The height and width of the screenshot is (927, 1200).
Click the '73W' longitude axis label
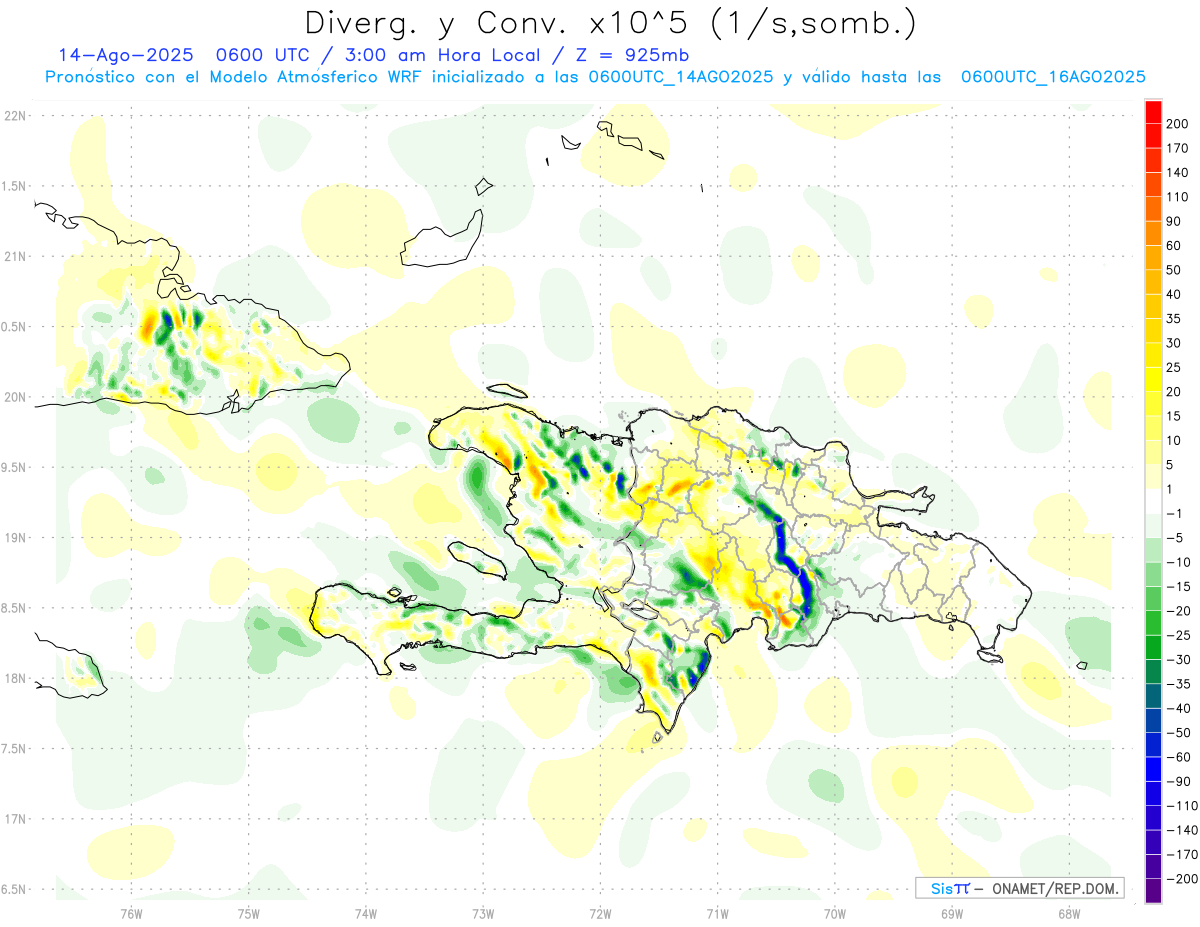483,914
